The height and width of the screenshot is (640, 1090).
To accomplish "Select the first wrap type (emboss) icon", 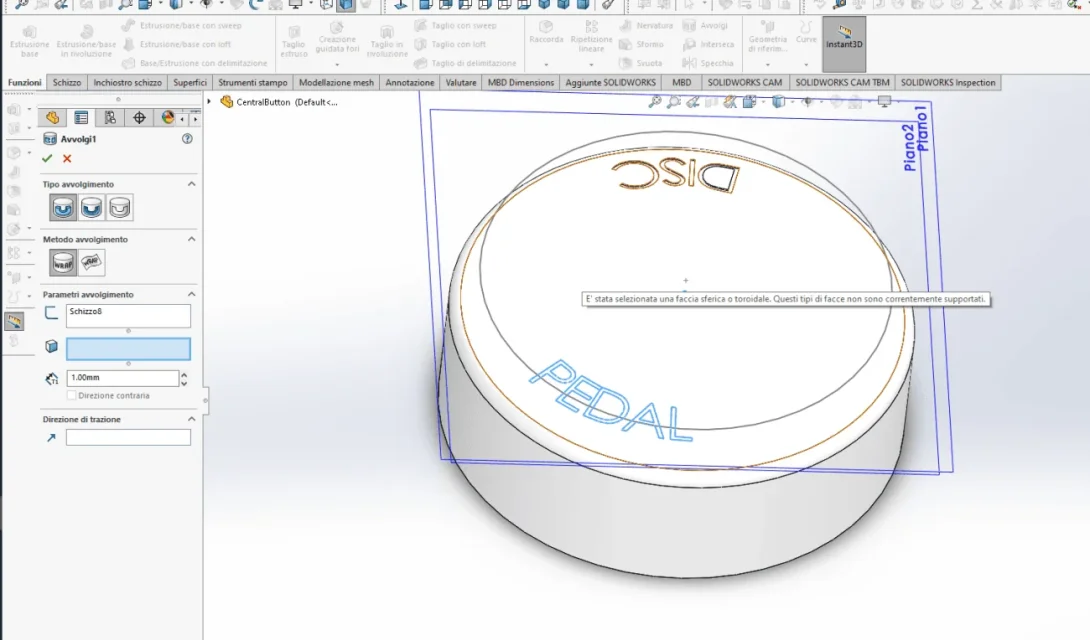I will coord(63,208).
